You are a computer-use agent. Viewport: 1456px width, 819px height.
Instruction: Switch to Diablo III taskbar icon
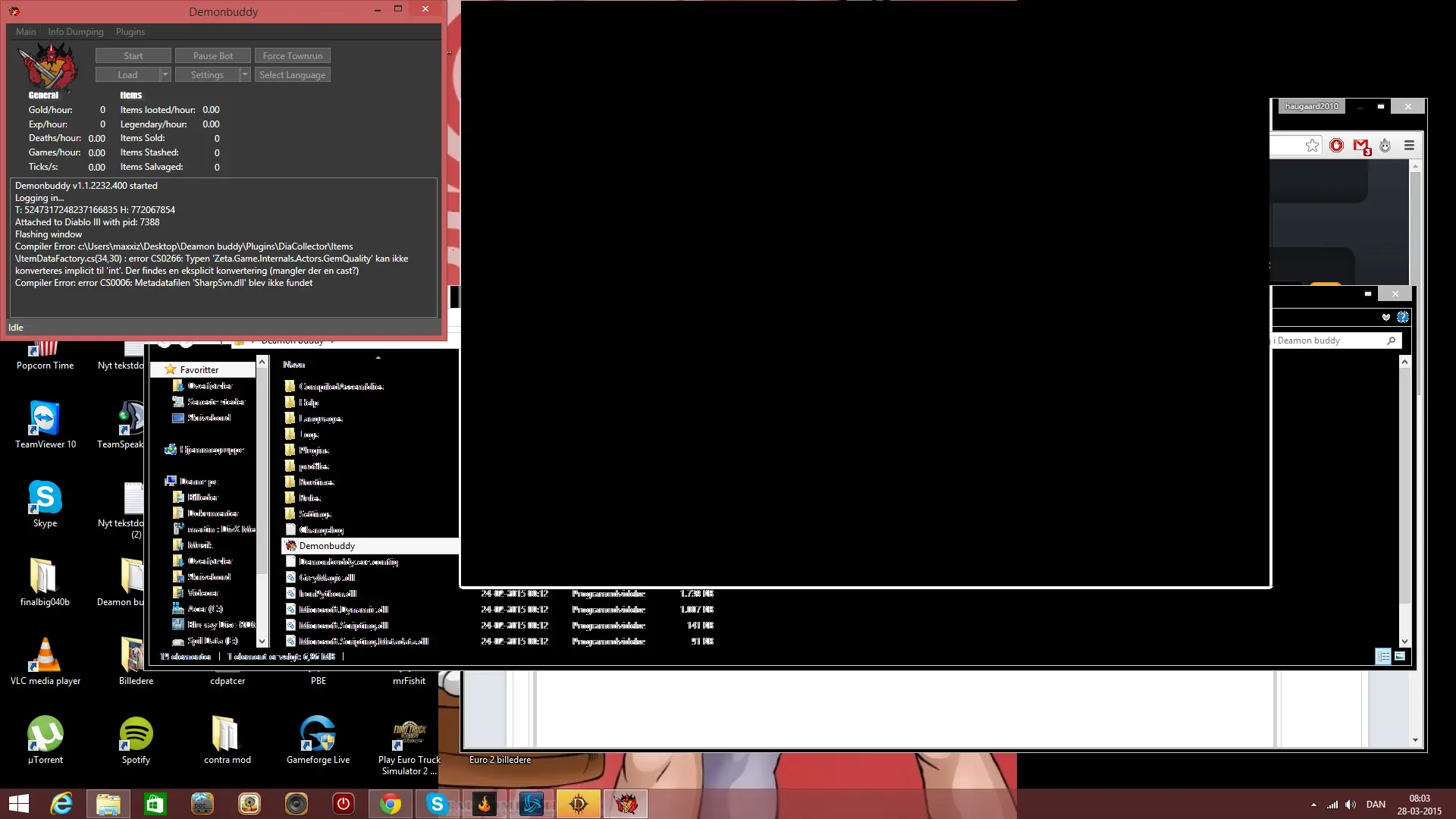pos(578,804)
